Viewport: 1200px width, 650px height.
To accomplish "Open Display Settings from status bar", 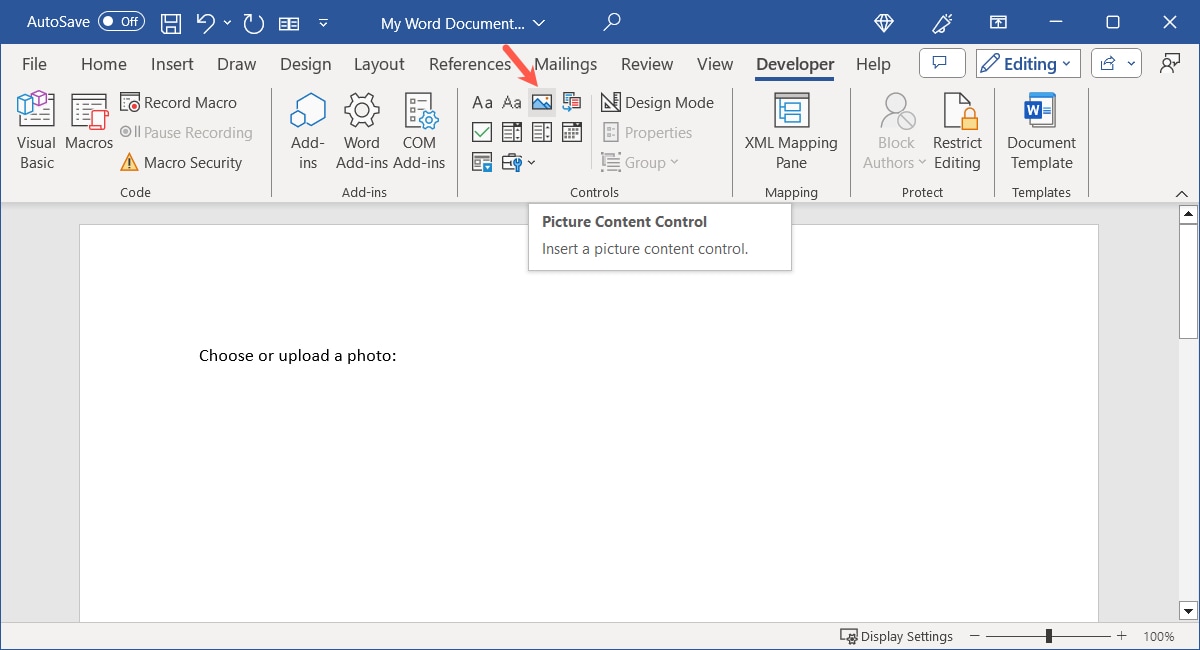I will click(x=897, y=636).
